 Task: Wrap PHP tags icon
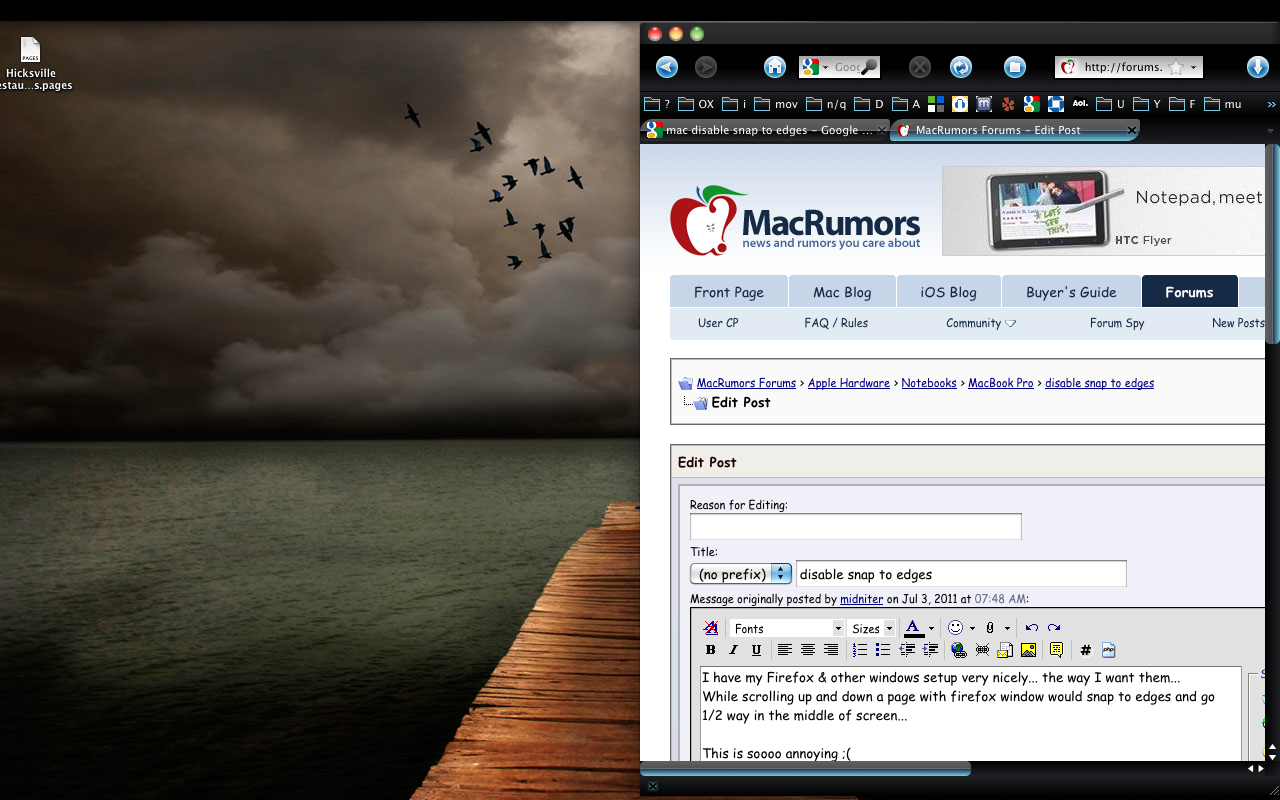[x=1109, y=650]
